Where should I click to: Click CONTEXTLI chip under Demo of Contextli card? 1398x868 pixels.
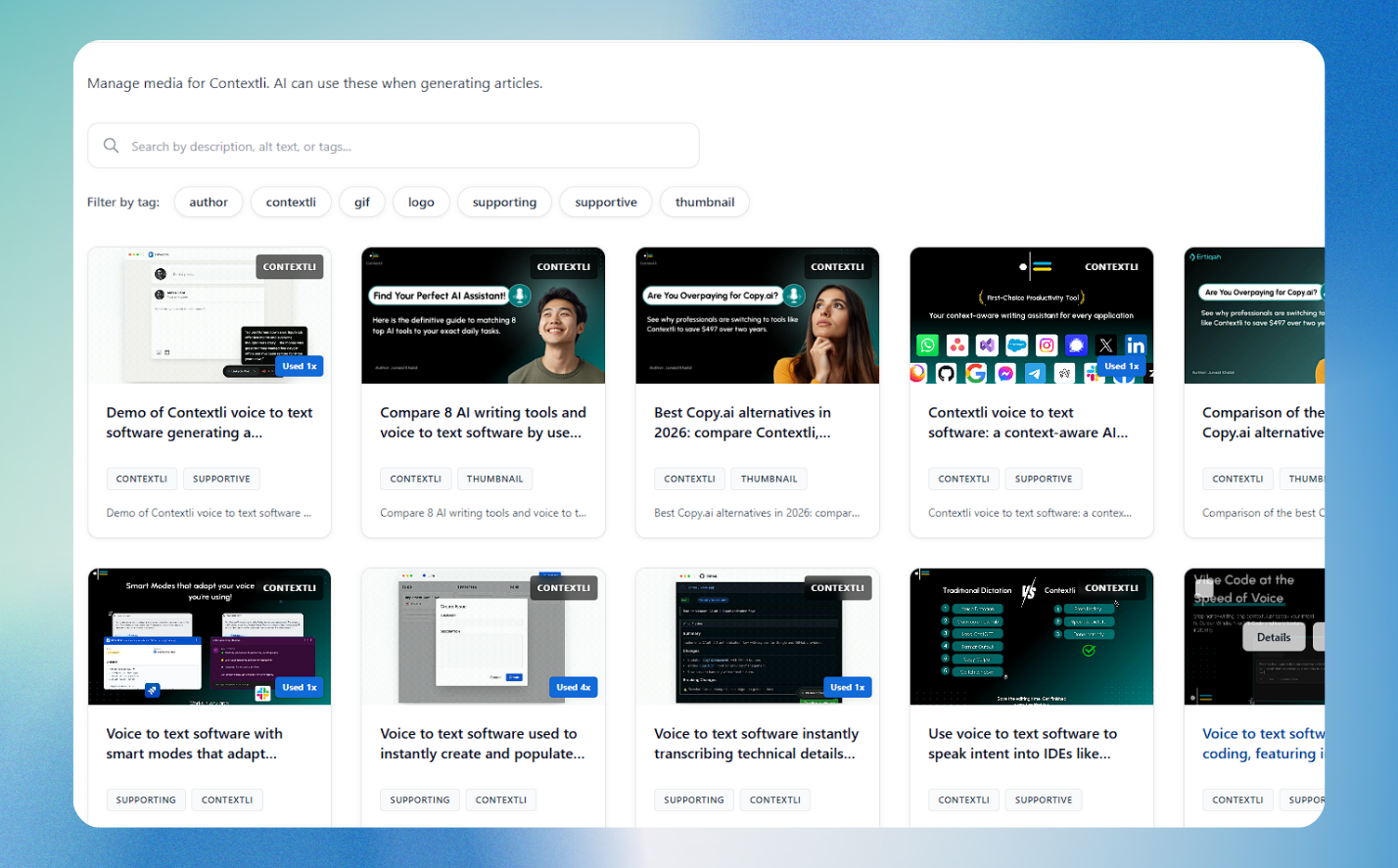142,479
